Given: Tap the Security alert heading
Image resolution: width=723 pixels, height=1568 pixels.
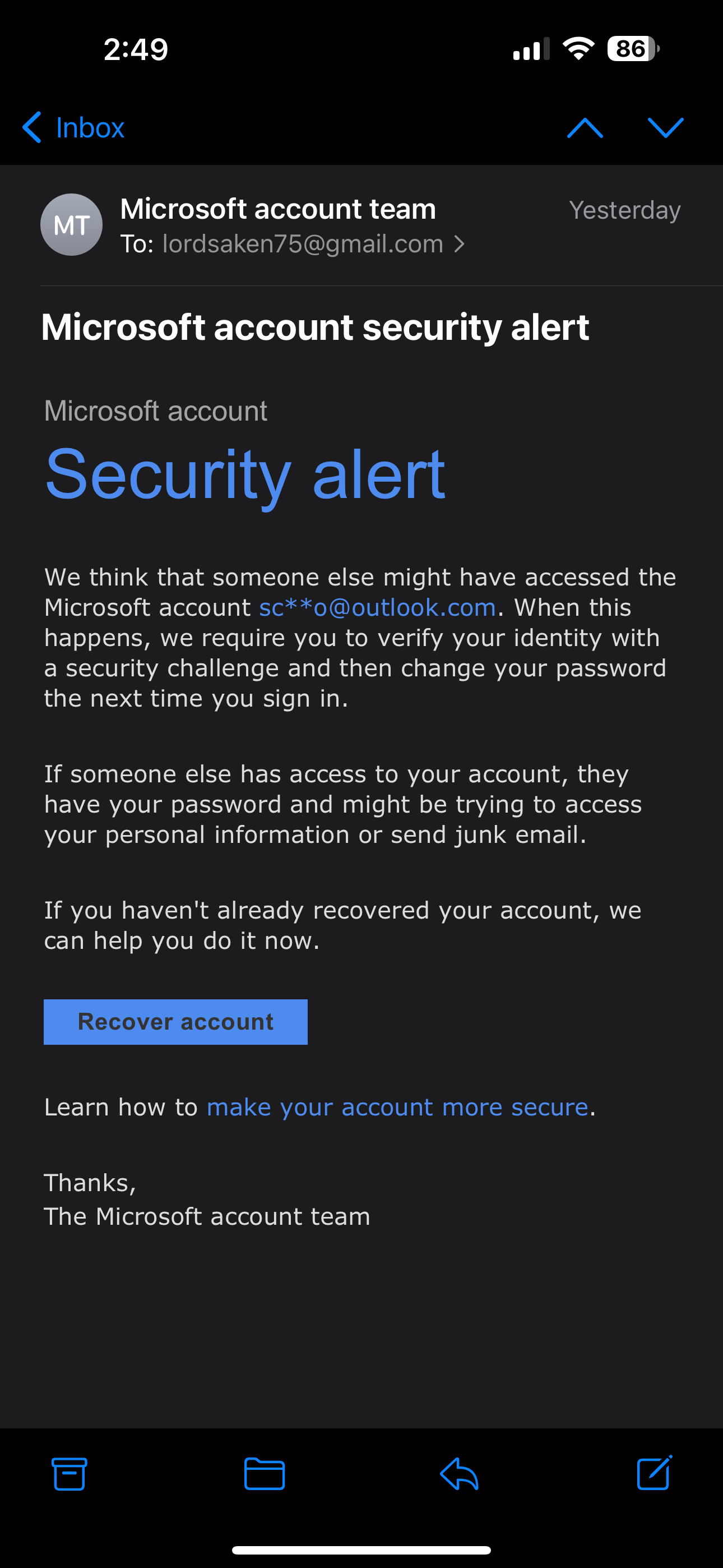Looking at the screenshot, I should tap(245, 474).
